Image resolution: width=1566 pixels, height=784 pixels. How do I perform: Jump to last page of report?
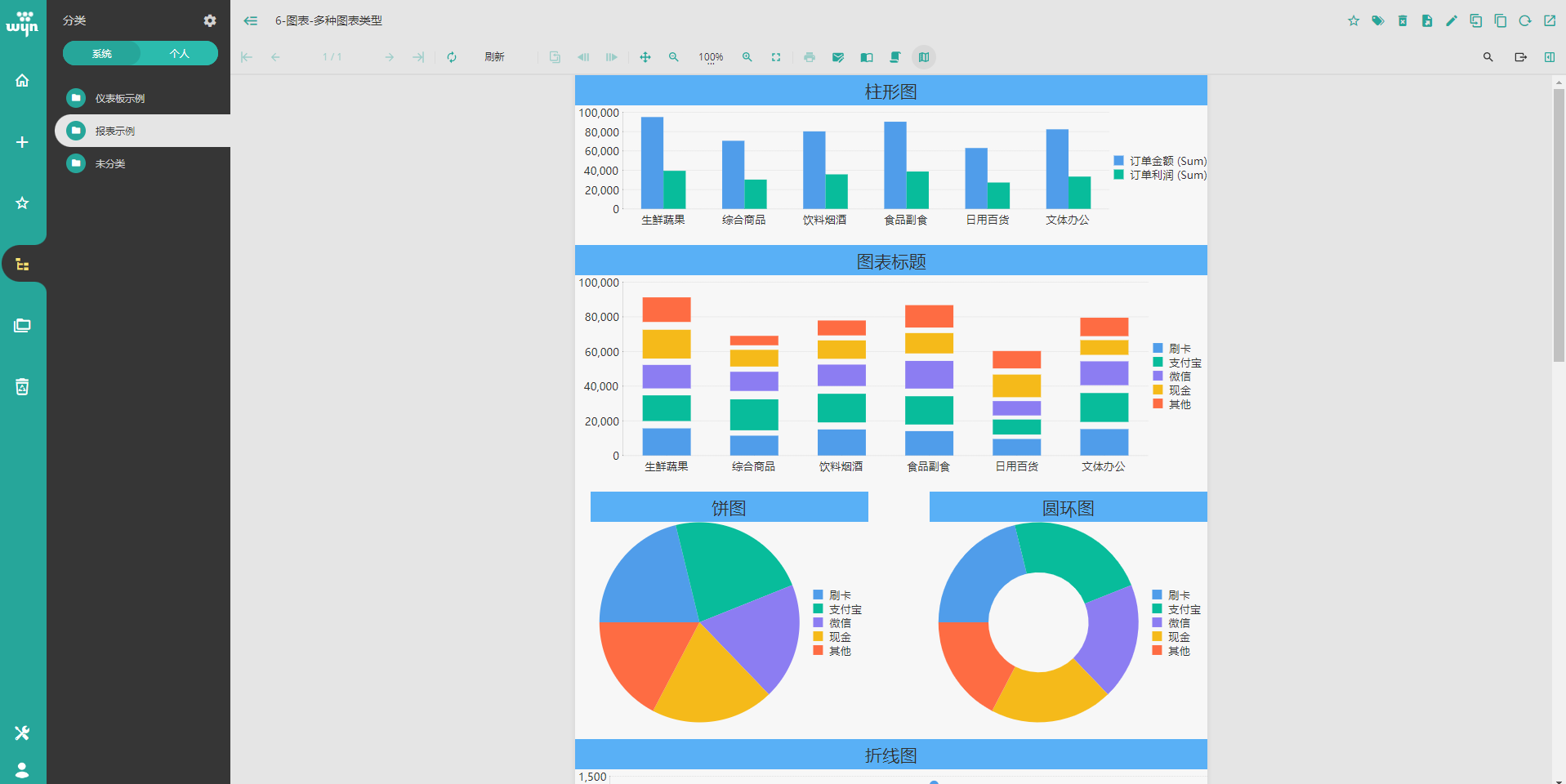pos(418,57)
